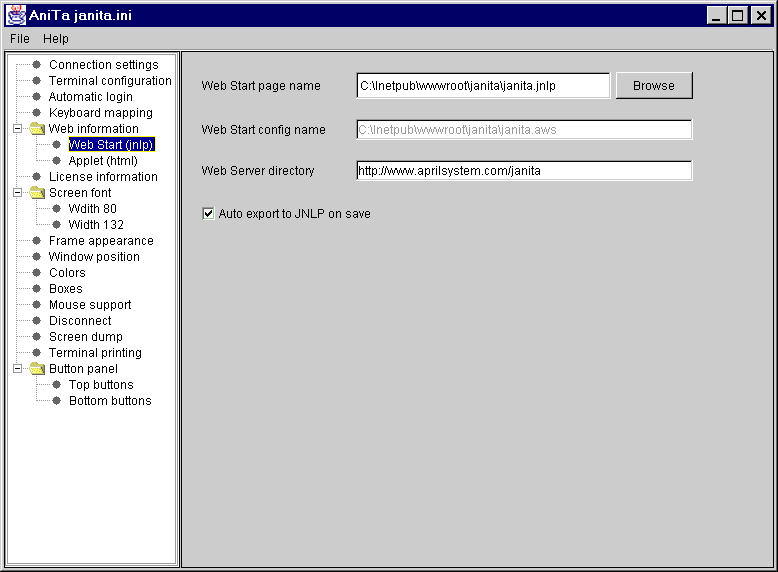Click the bullet icon beside Connection settings

point(36,64)
